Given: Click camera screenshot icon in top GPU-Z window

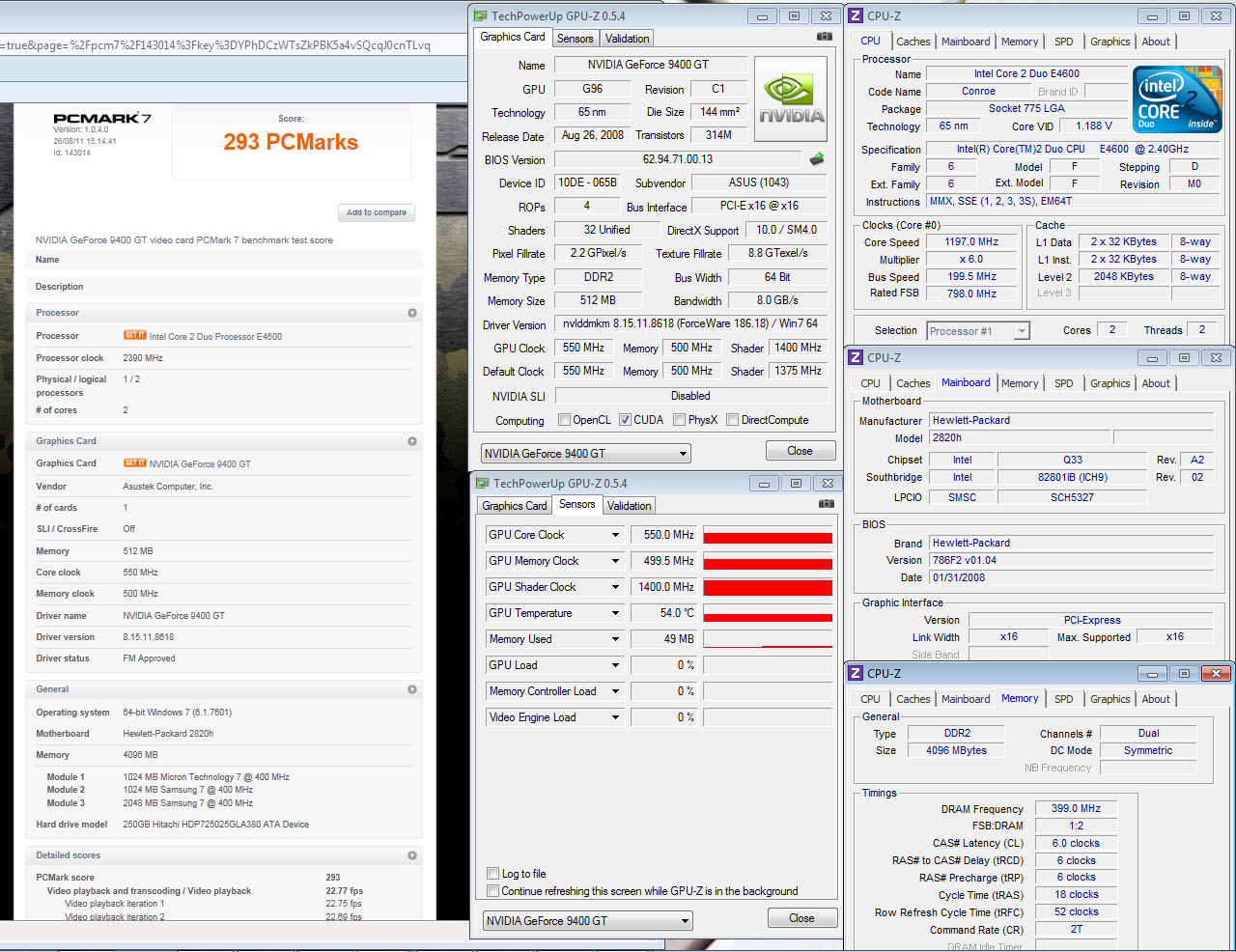Looking at the screenshot, I should tap(824, 37).
